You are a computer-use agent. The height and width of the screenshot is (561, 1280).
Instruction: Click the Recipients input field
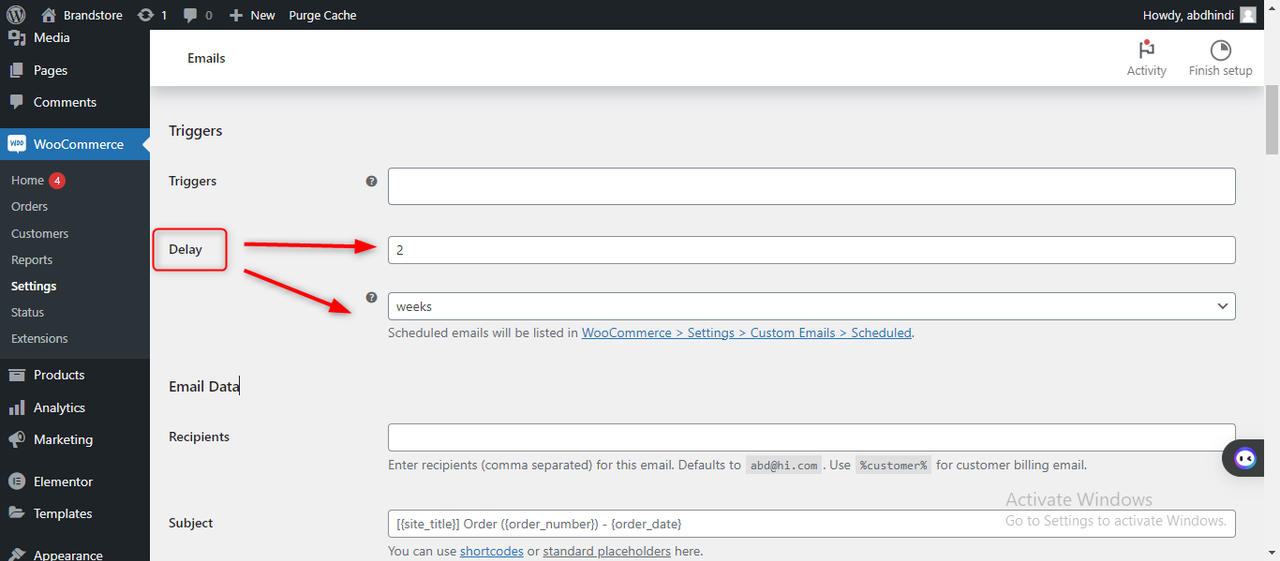point(811,438)
